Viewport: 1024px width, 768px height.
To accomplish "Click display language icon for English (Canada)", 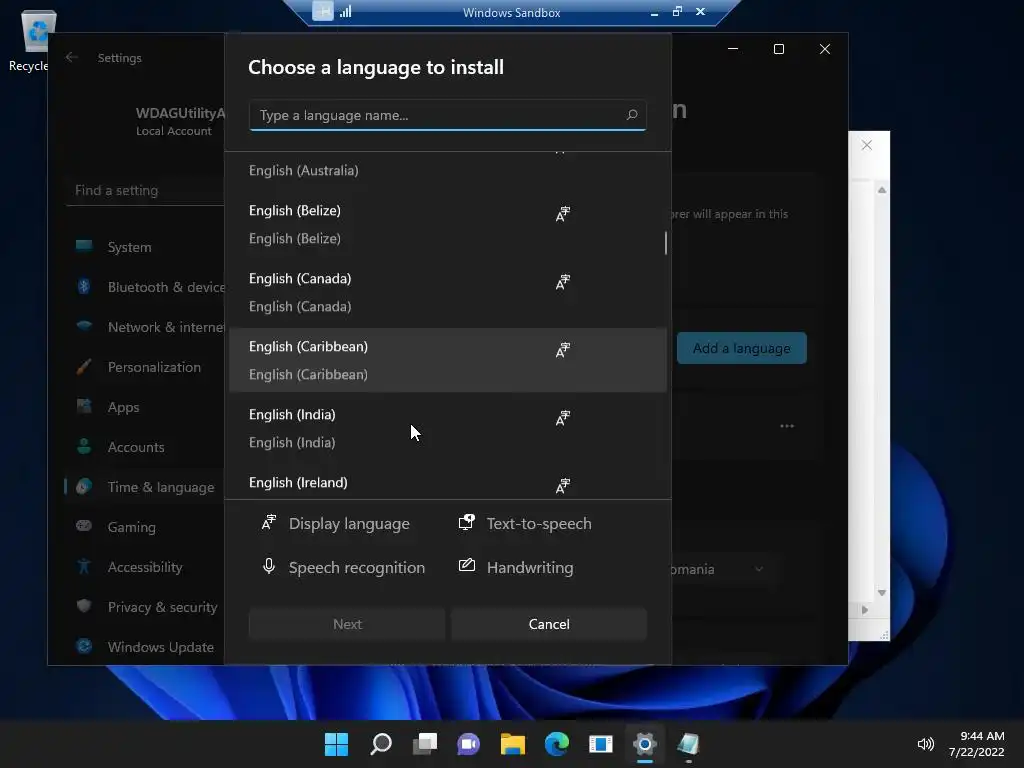I will pyautogui.click(x=562, y=282).
